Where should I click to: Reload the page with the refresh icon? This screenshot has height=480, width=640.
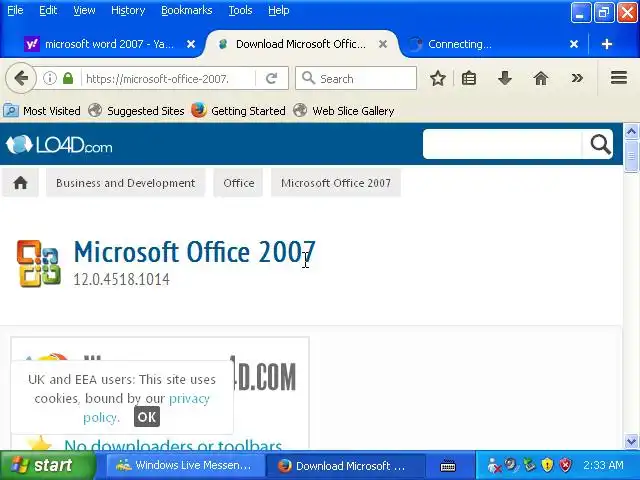[x=271, y=78]
